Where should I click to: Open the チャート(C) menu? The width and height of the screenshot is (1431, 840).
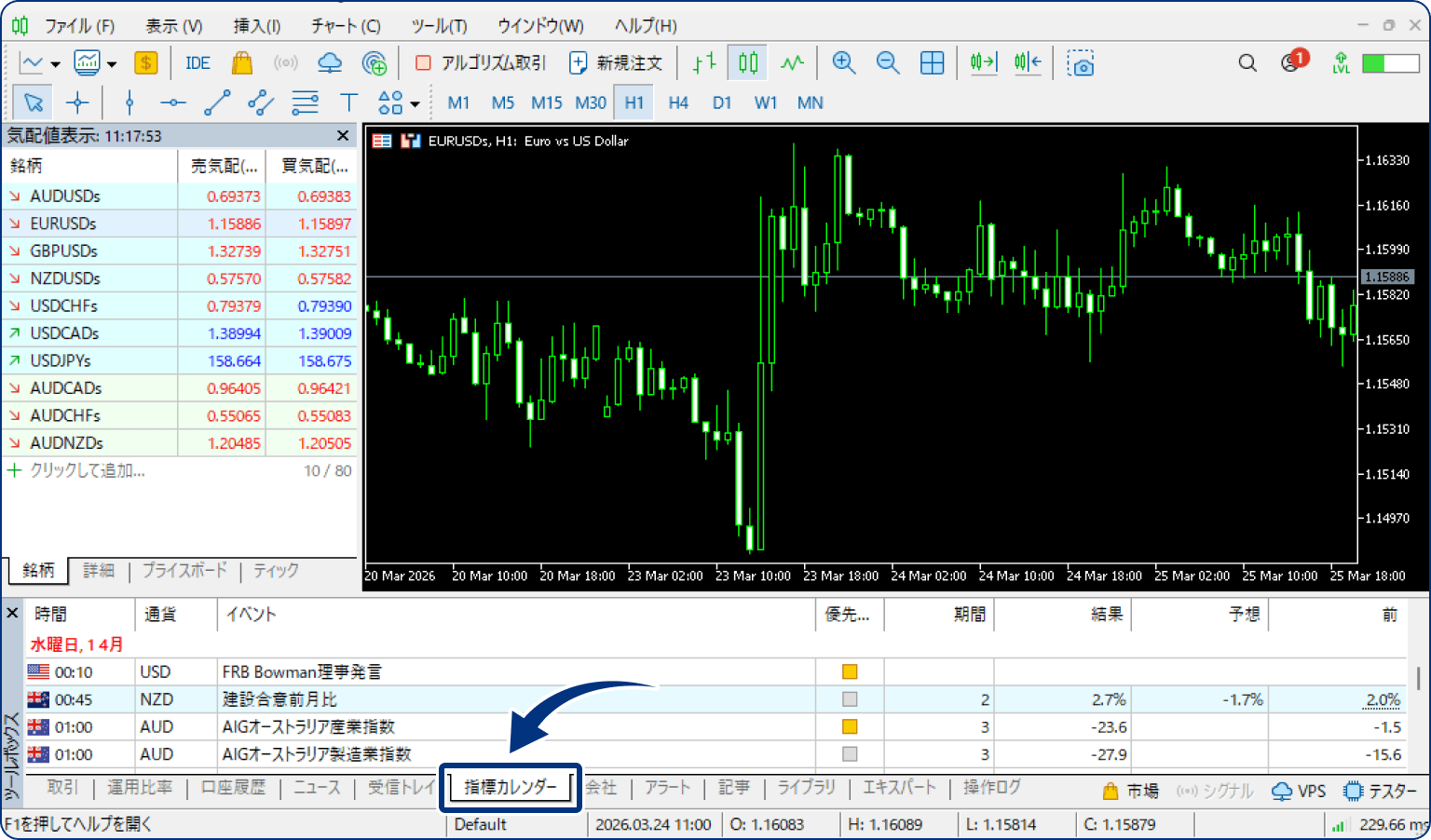tap(346, 25)
